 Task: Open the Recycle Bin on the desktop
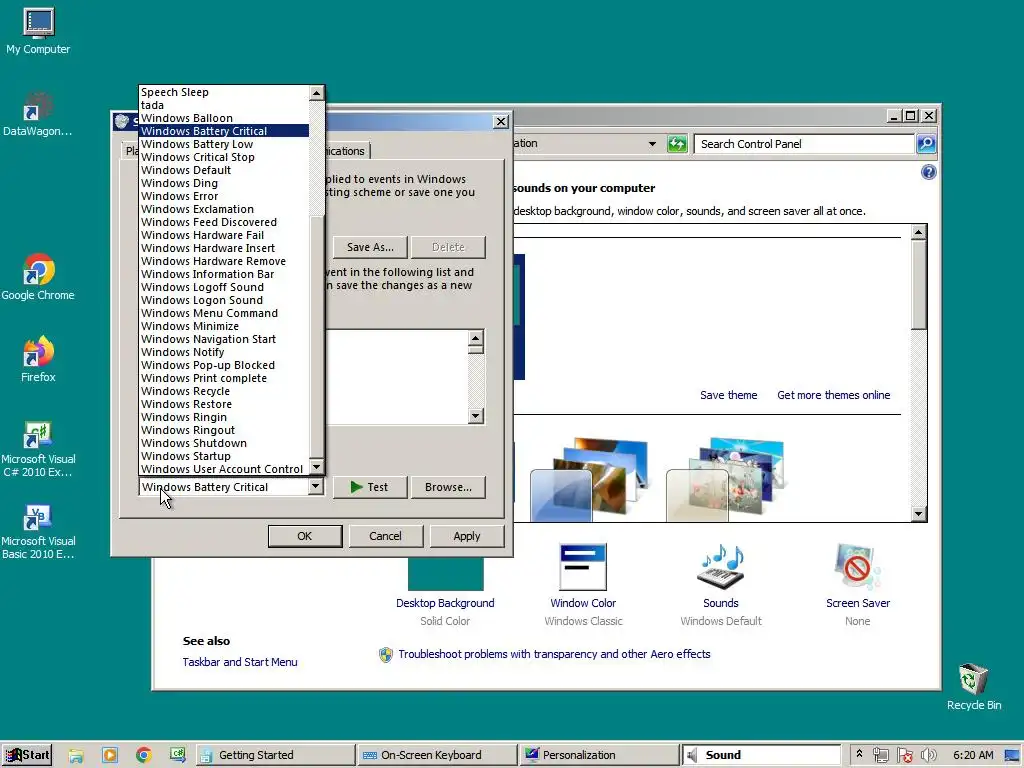click(x=973, y=686)
